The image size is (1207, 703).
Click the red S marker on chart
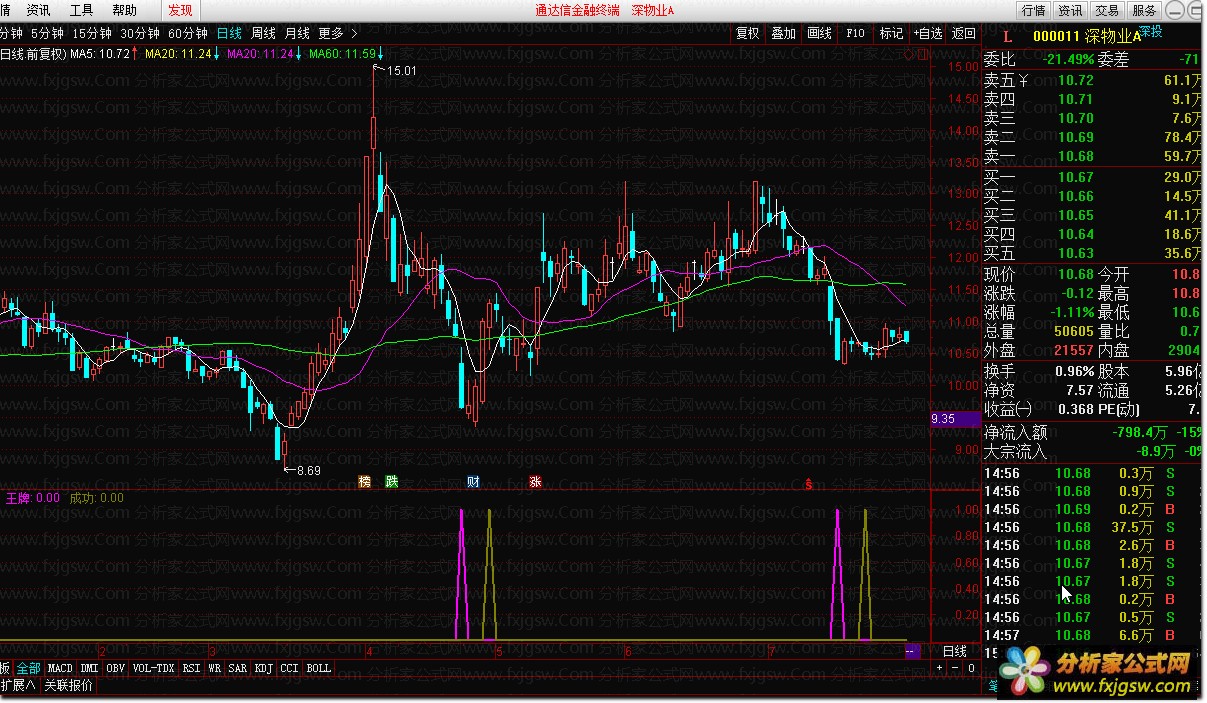pyautogui.click(x=808, y=484)
